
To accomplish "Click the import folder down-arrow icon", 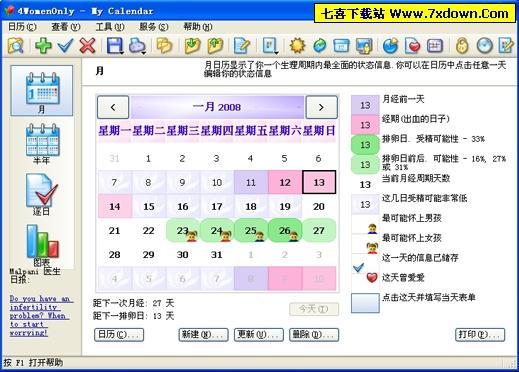I will 192,46.
